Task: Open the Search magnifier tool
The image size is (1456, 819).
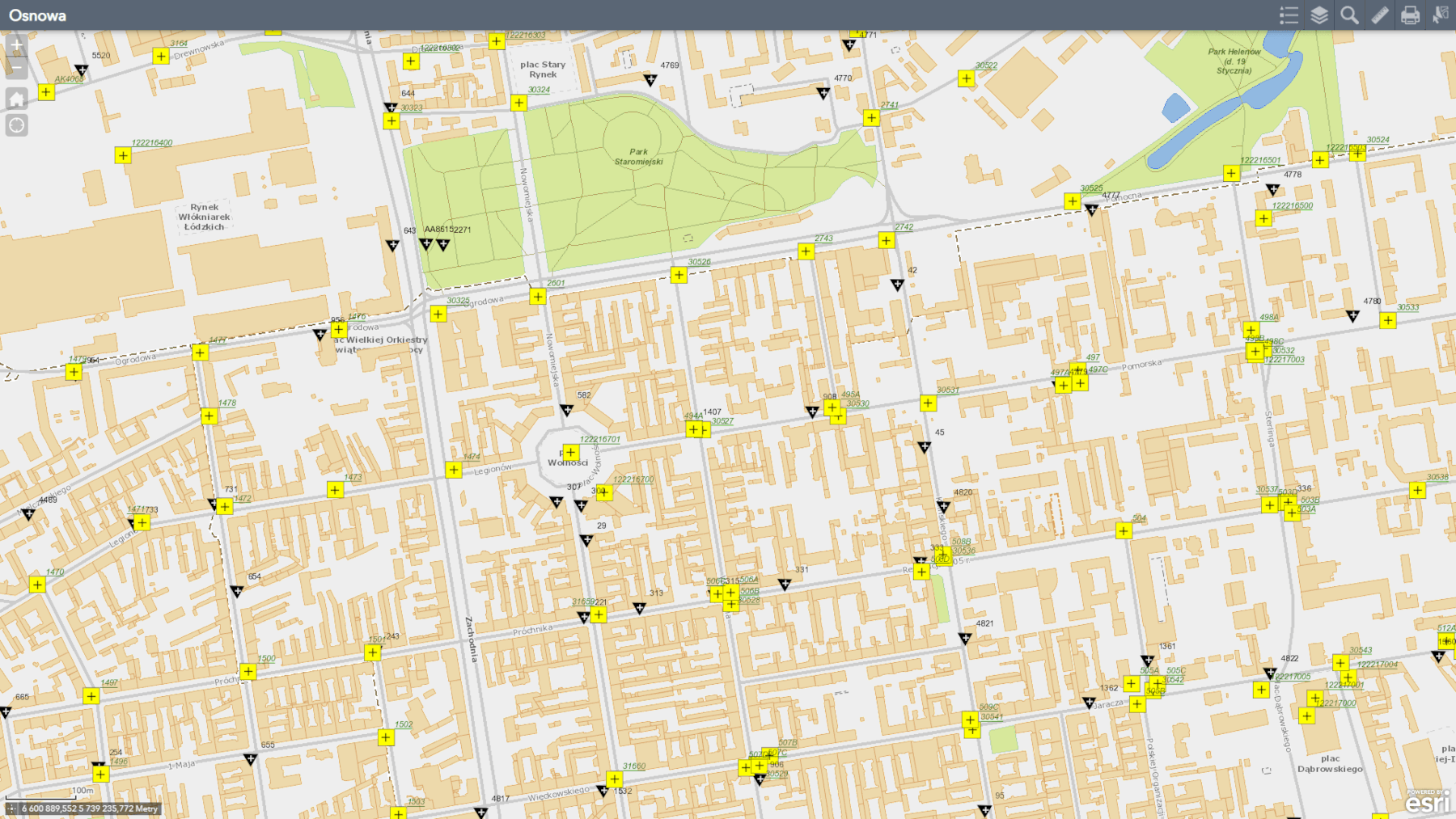Action: [x=1349, y=15]
